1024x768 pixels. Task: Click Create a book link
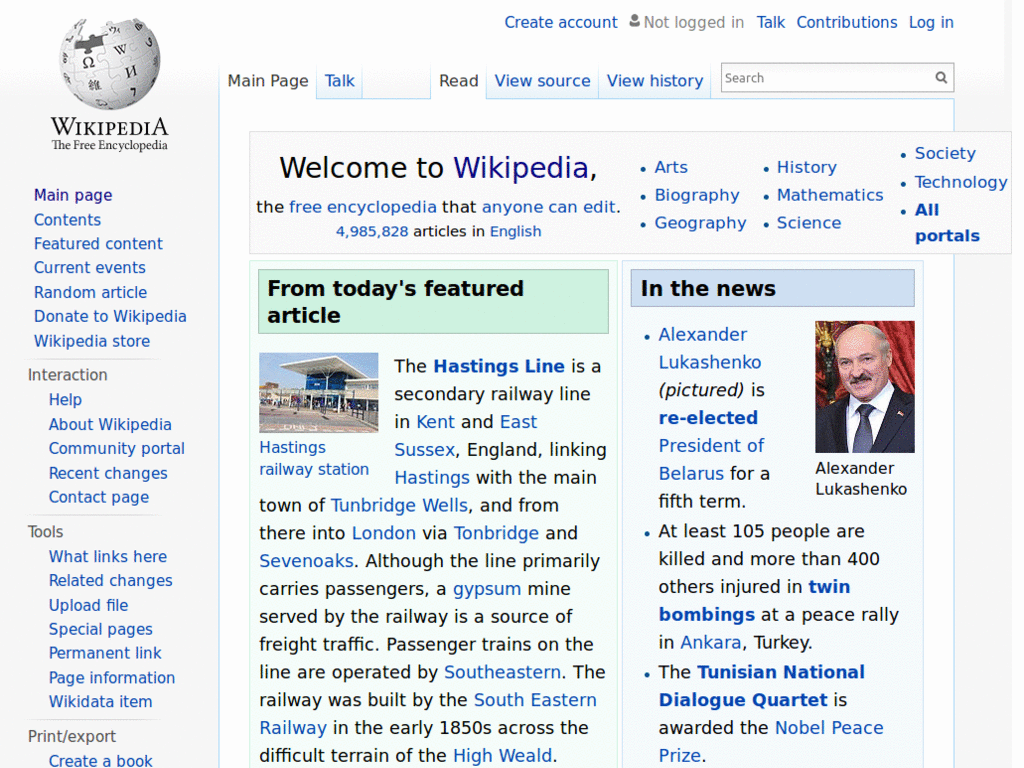[101, 760]
